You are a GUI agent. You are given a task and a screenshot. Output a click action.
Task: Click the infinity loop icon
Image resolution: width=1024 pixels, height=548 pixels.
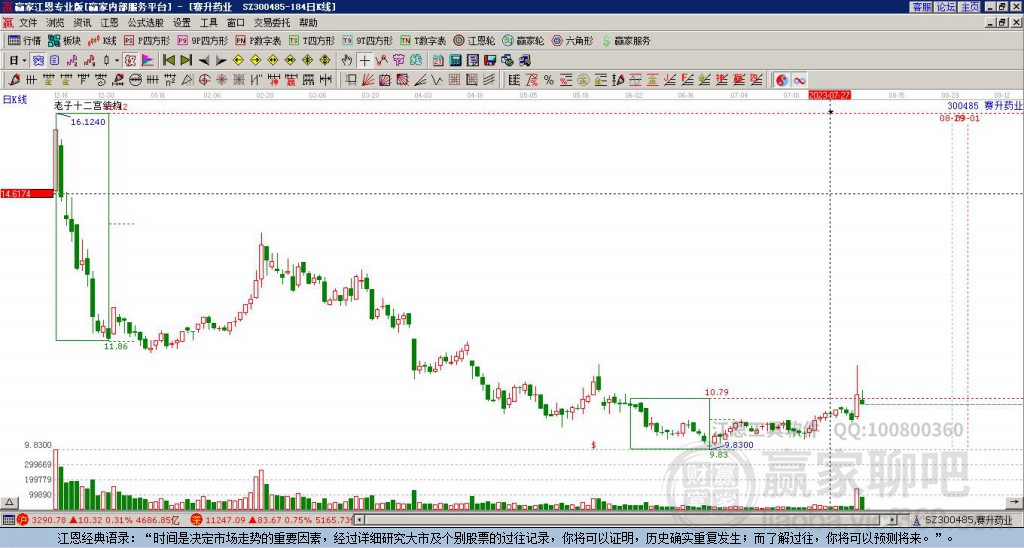click(799, 80)
